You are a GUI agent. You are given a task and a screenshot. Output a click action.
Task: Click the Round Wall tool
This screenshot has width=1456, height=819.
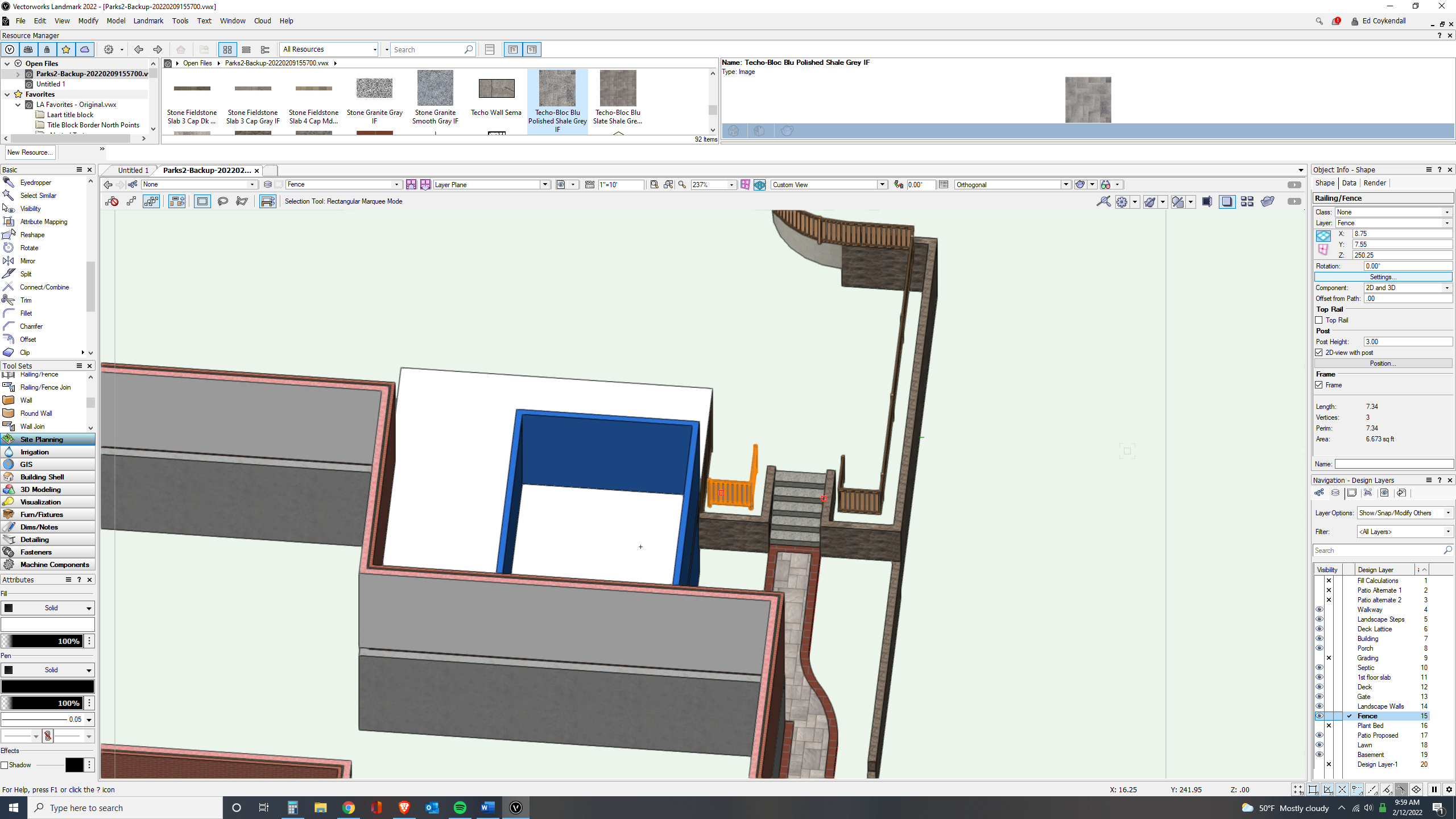tap(36, 413)
